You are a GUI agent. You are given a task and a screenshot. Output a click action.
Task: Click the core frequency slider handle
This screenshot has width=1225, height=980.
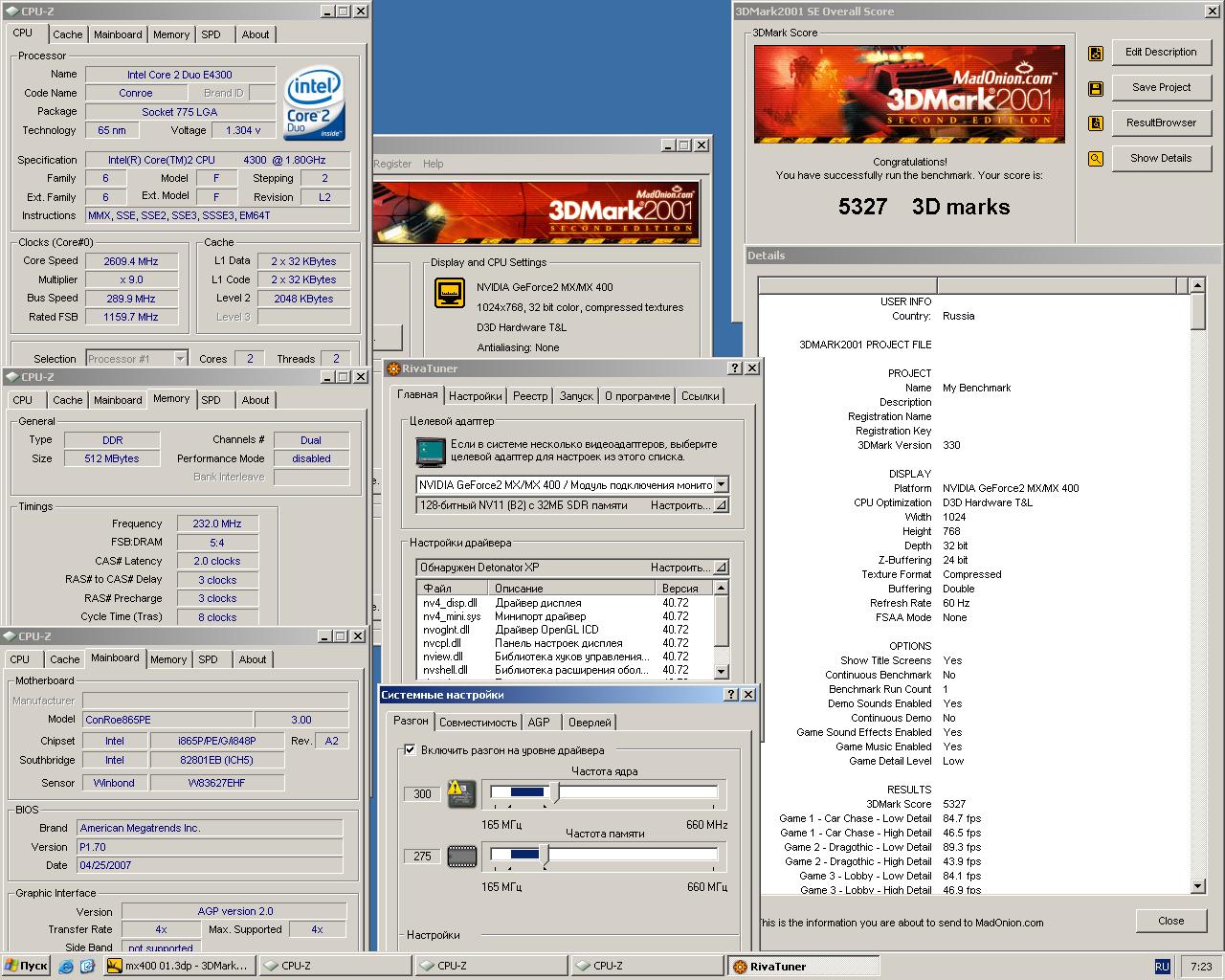coord(556,792)
